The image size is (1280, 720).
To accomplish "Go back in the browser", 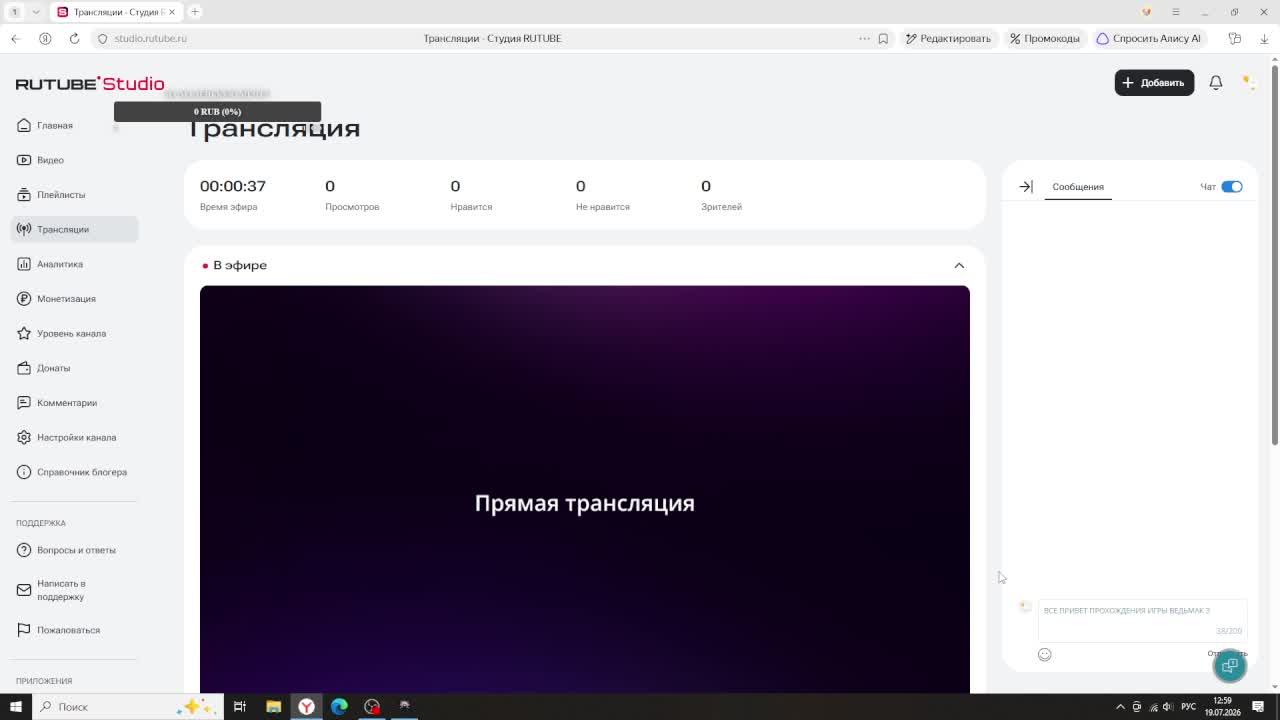I will [x=15, y=38].
